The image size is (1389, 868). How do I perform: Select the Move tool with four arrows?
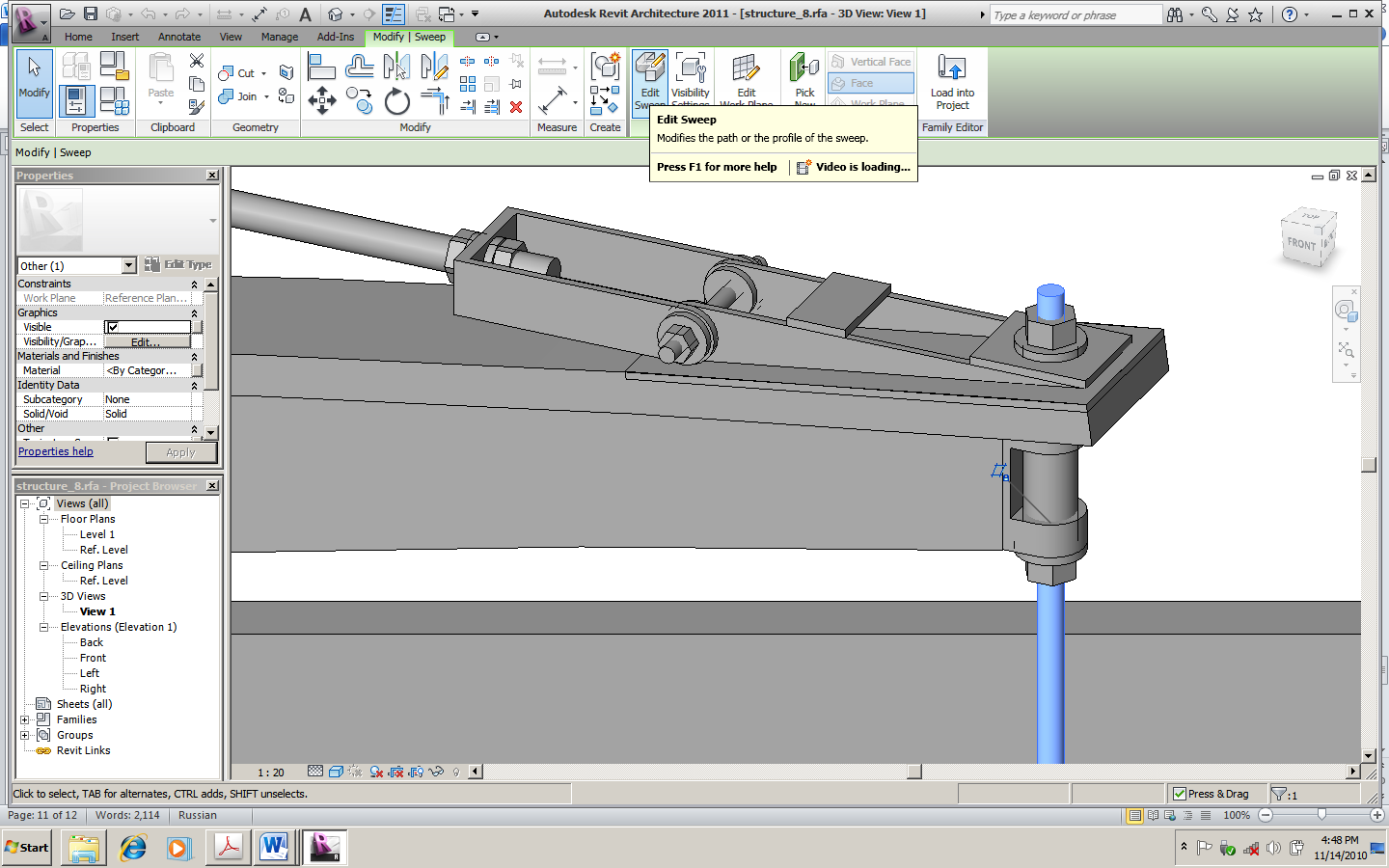point(321,100)
